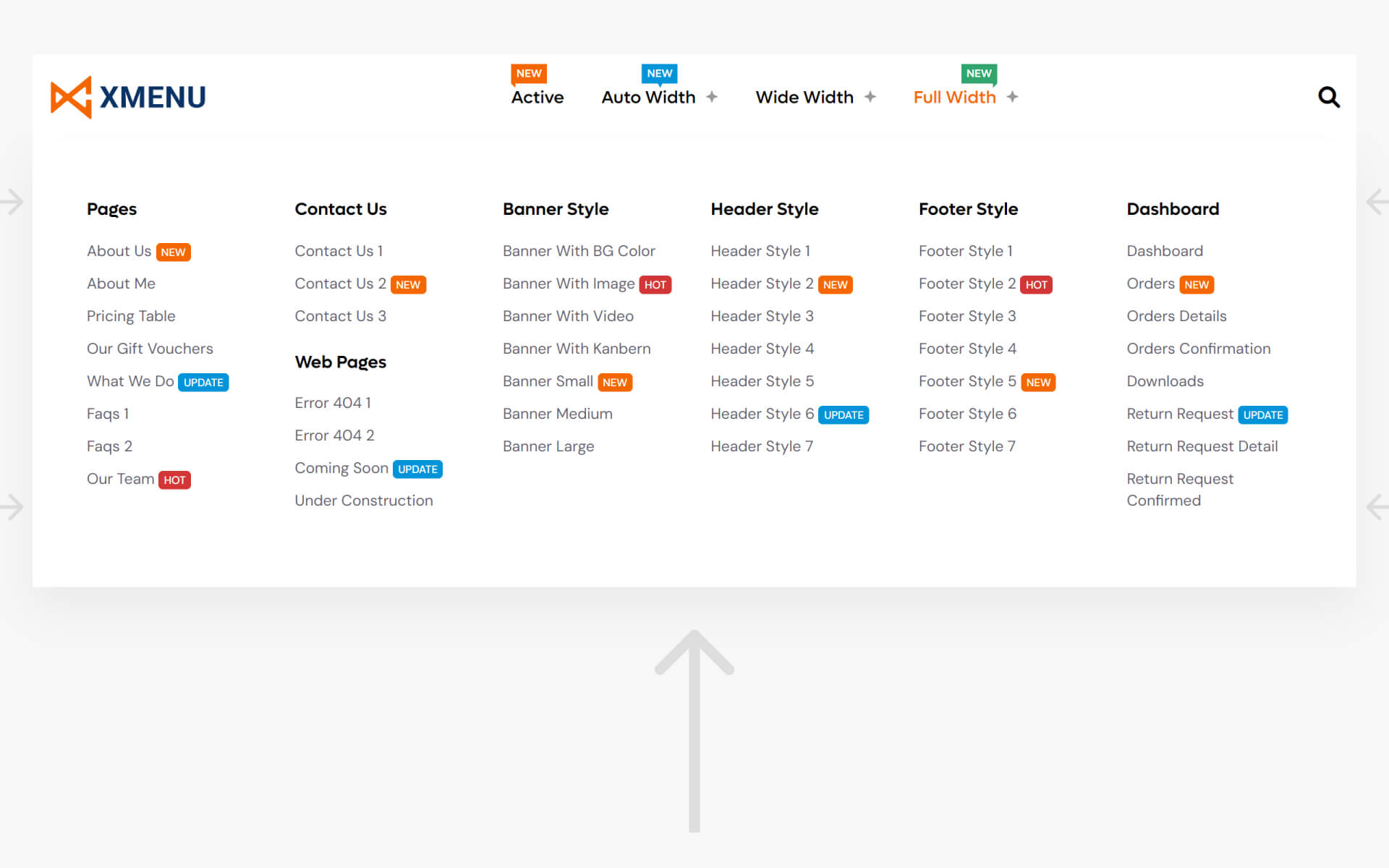Open the Error 404 2 page

click(x=334, y=435)
